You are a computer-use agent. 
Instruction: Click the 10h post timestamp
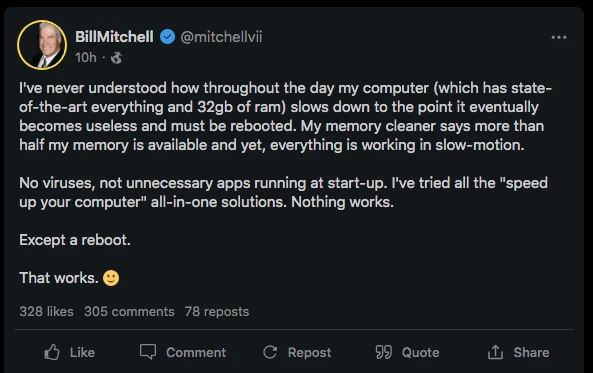pos(86,58)
